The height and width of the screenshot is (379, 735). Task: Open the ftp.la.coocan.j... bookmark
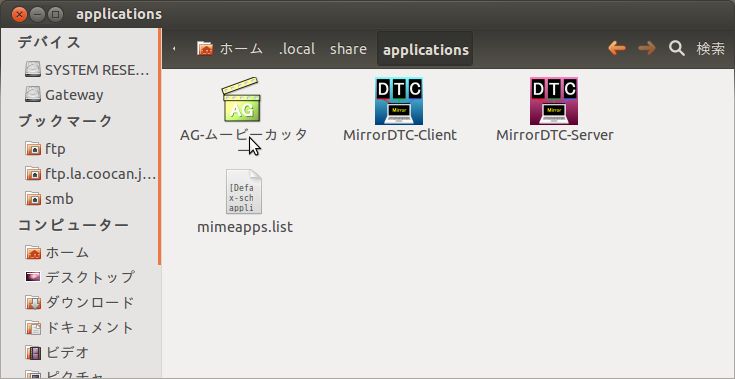(x=90, y=174)
